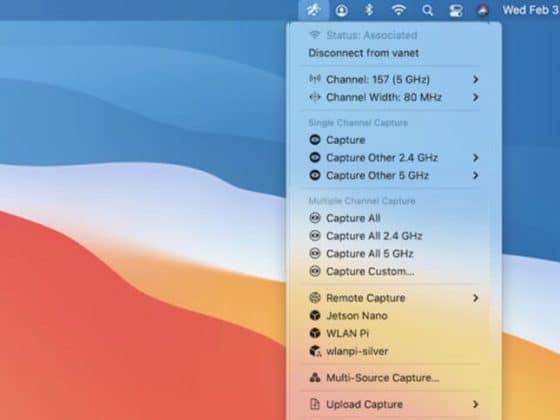This screenshot has height=420, width=560.
Task: Click the icon beside Capture All 2.4 GHz
Action: 315,236
